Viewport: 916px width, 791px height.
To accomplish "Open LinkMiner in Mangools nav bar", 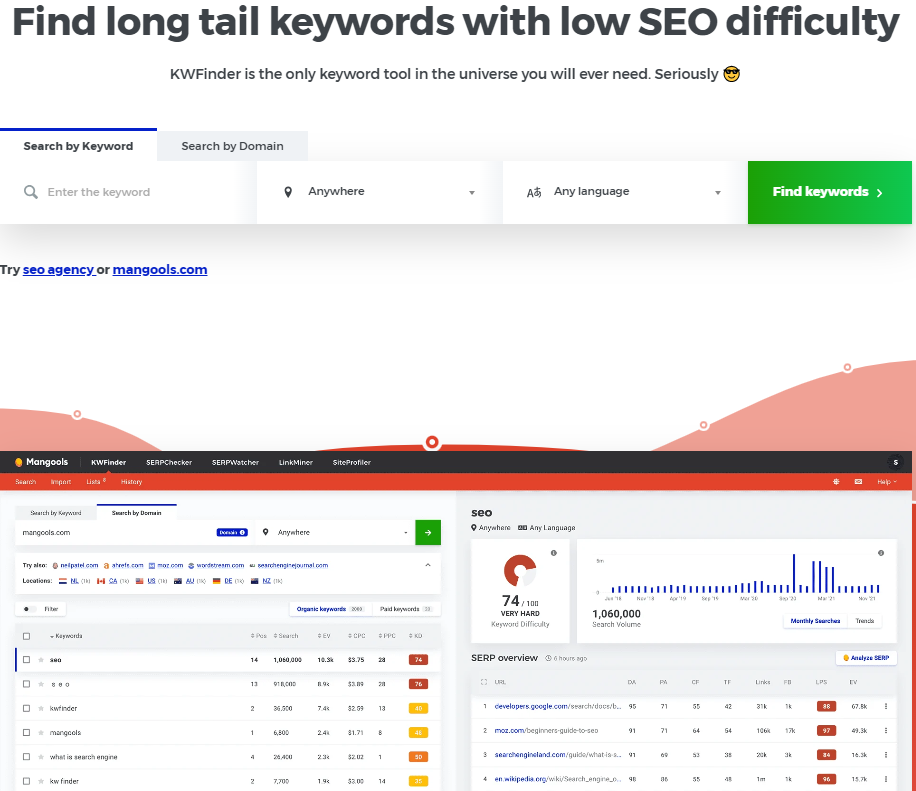I will click(x=296, y=462).
